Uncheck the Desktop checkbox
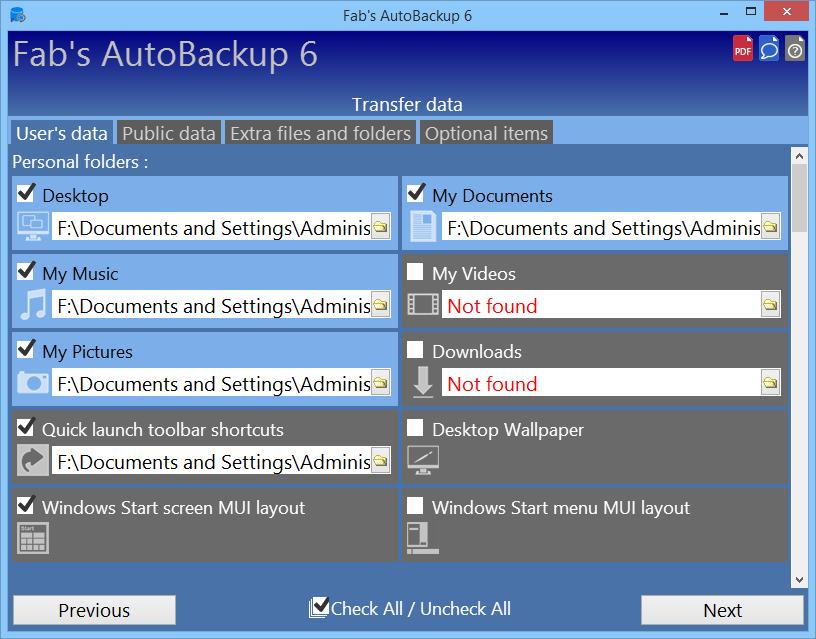The image size is (816, 639). point(26,193)
